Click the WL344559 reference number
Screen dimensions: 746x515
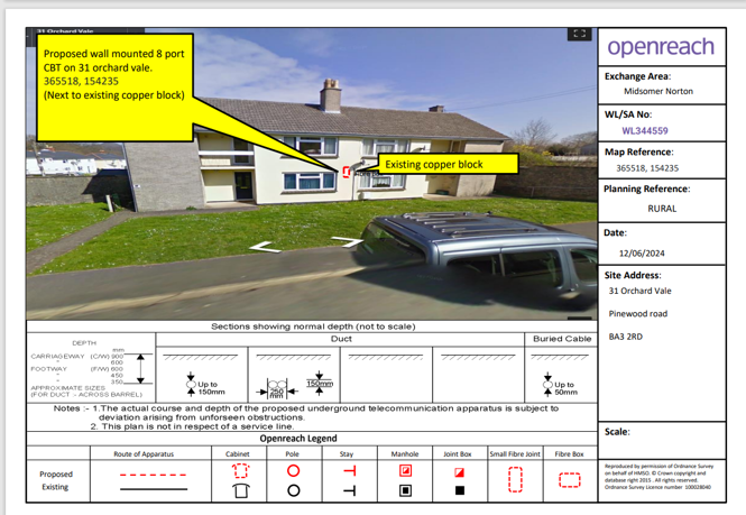tap(645, 131)
